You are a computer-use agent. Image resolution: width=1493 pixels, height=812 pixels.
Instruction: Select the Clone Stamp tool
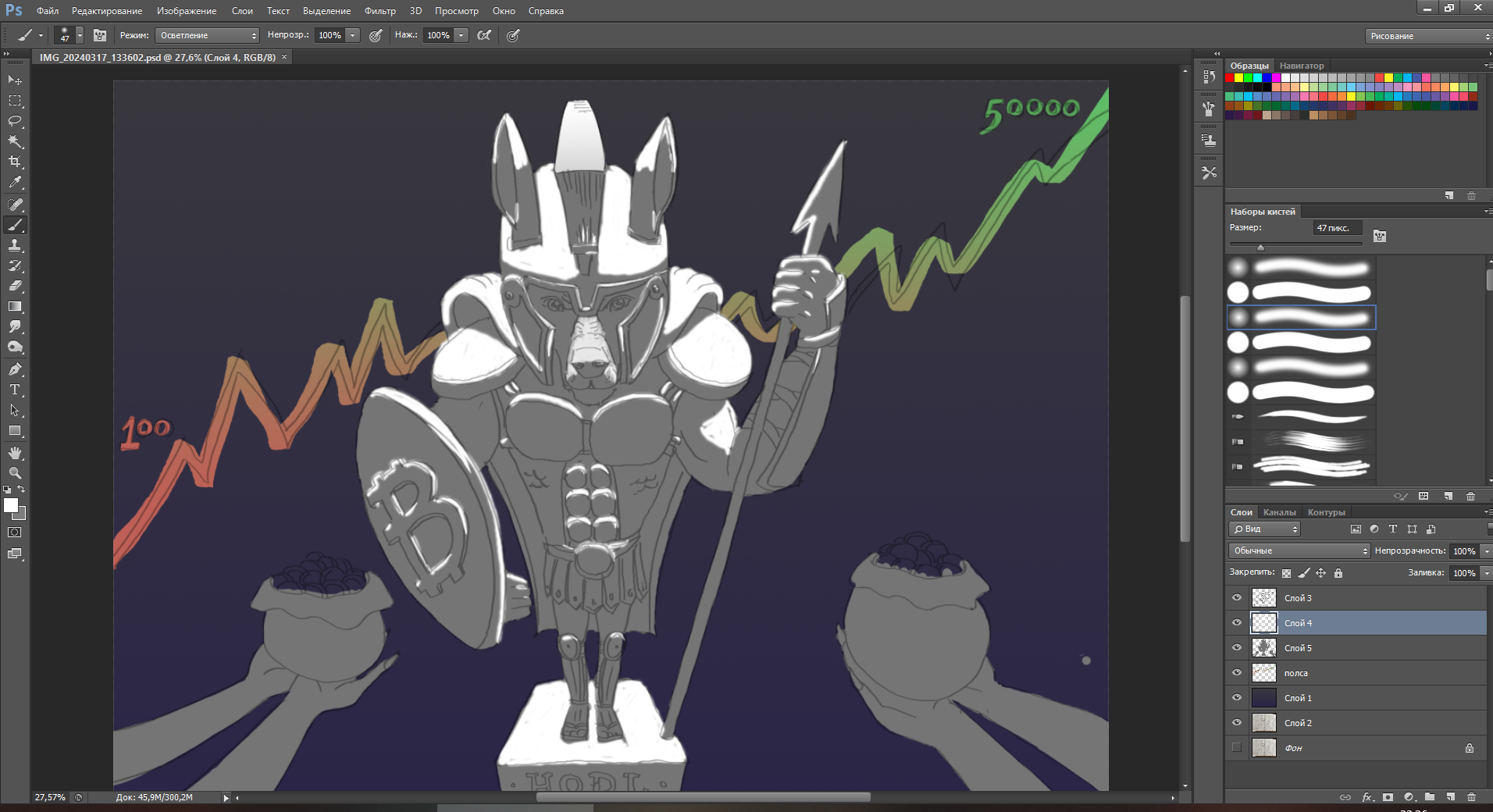click(x=15, y=245)
